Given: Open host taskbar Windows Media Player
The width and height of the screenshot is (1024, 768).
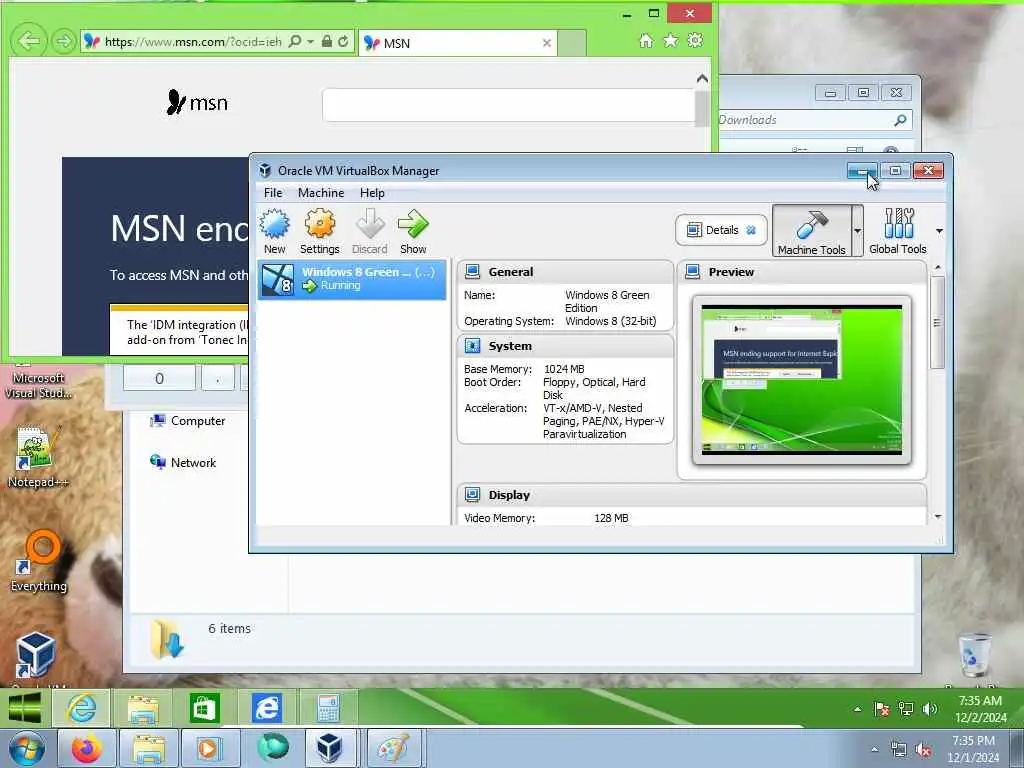Looking at the screenshot, I should click(209, 748).
